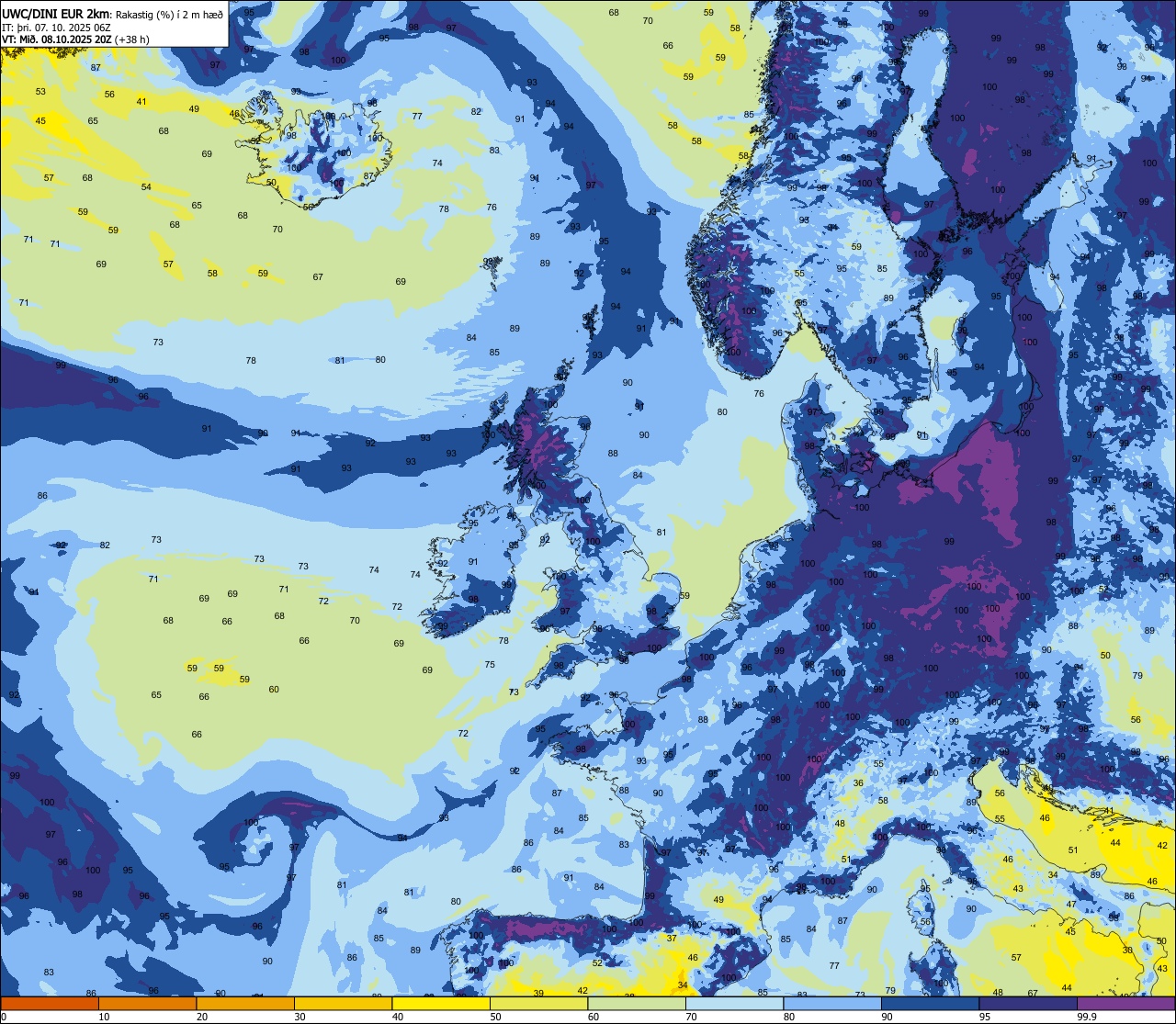The width and height of the screenshot is (1176, 1024).
Task: Click the legend label "95" below the colour bar
Action: point(985,1017)
